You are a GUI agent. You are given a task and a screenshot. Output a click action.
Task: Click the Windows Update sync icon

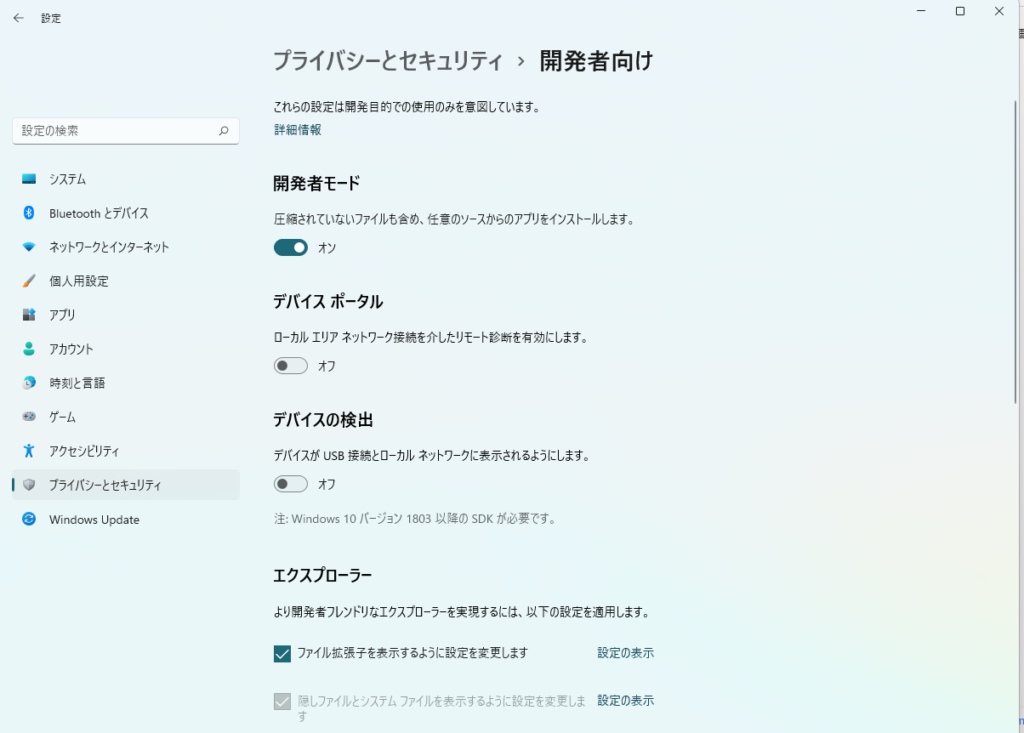[x=29, y=519]
